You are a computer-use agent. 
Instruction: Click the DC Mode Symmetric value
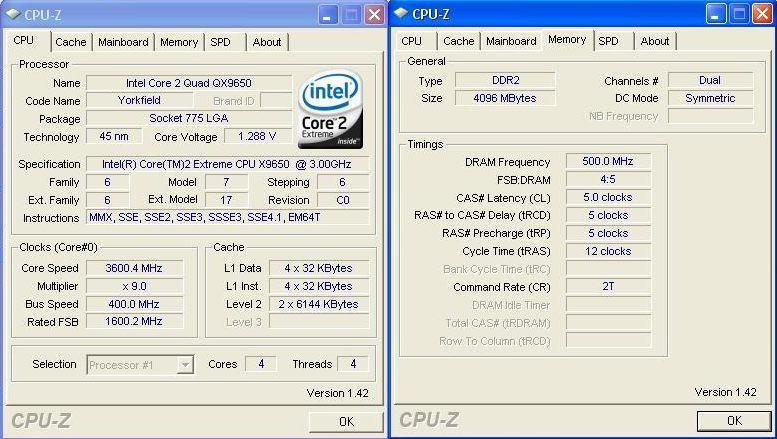point(710,98)
